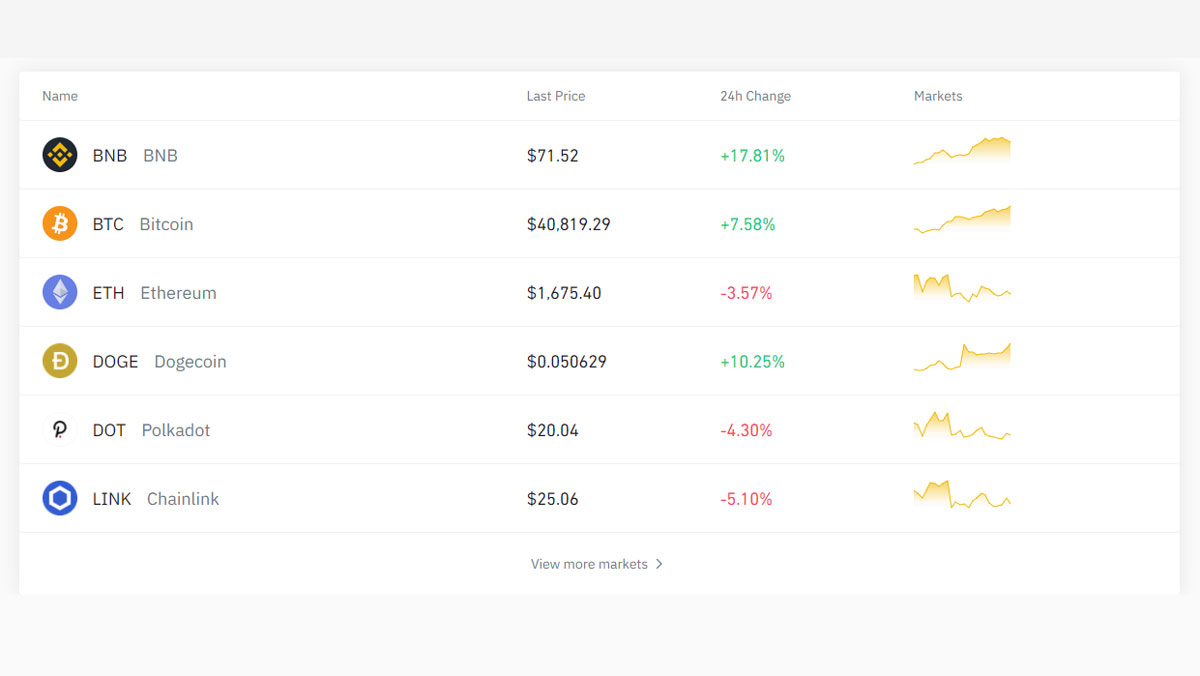Click the blue Chainlink hexagon icon
1200x676 pixels.
[x=60, y=498]
